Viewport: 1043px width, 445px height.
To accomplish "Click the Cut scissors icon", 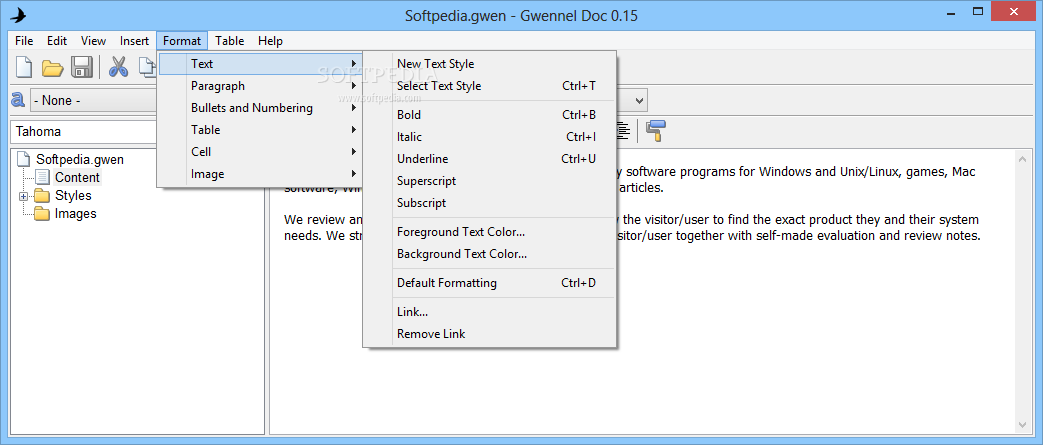I will (118, 67).
